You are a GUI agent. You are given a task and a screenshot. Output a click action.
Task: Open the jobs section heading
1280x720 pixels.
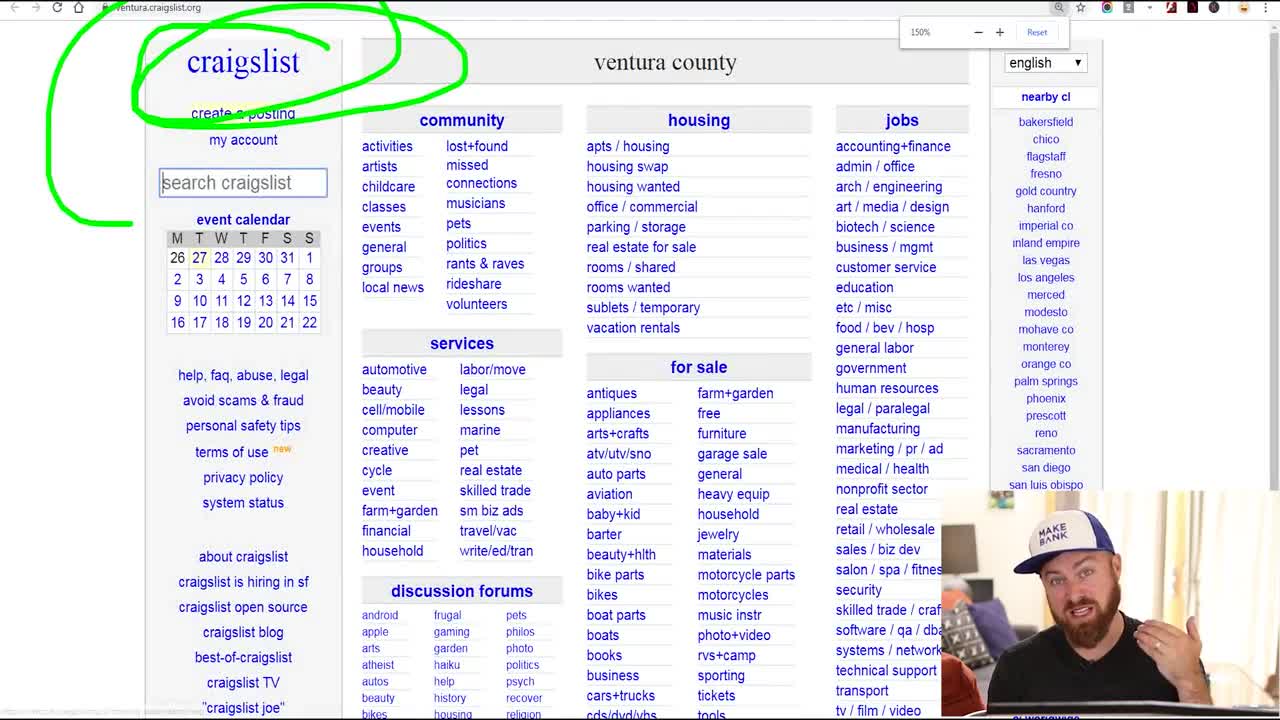click(x=901, y=120)
